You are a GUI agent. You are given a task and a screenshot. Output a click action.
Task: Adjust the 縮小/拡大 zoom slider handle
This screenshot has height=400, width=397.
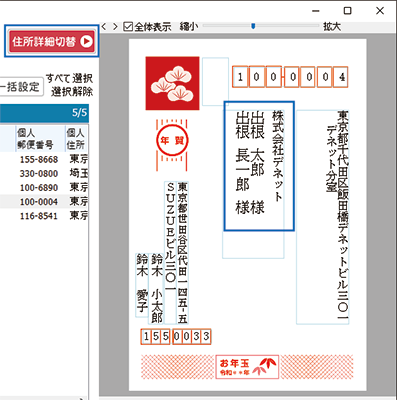(x=253, y=26)
